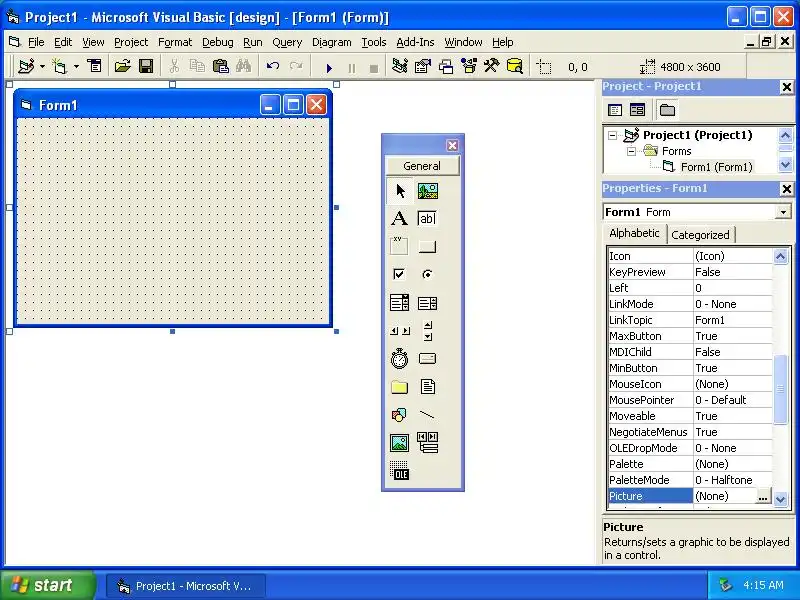800x600 pixels.
Task: Select the horizontal scrollbar tool in toolbox
Action: click(399, 331)
